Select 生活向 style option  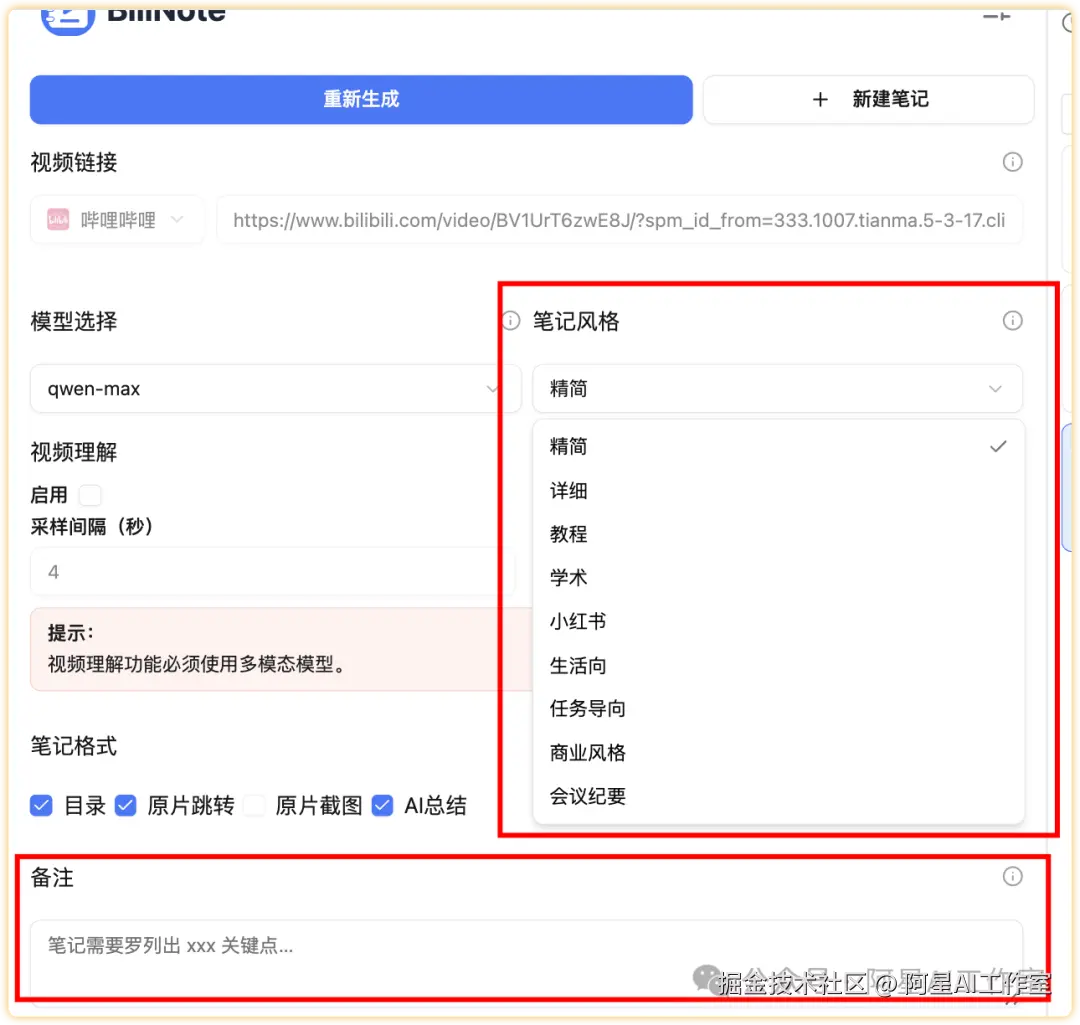(777, 665)
